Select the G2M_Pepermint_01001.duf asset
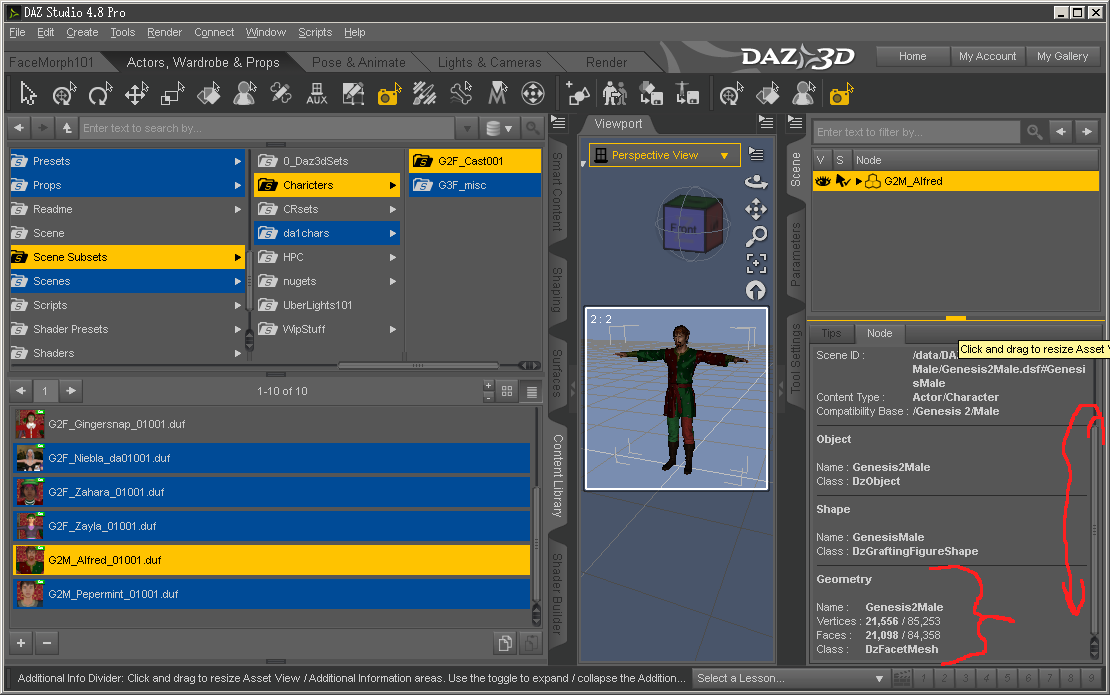The image size is (1110, 695). (272, 594)
